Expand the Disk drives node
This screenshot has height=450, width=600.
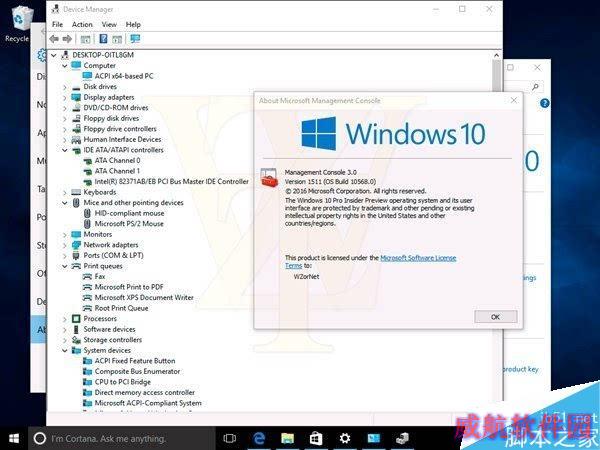[x=65, y=87]
